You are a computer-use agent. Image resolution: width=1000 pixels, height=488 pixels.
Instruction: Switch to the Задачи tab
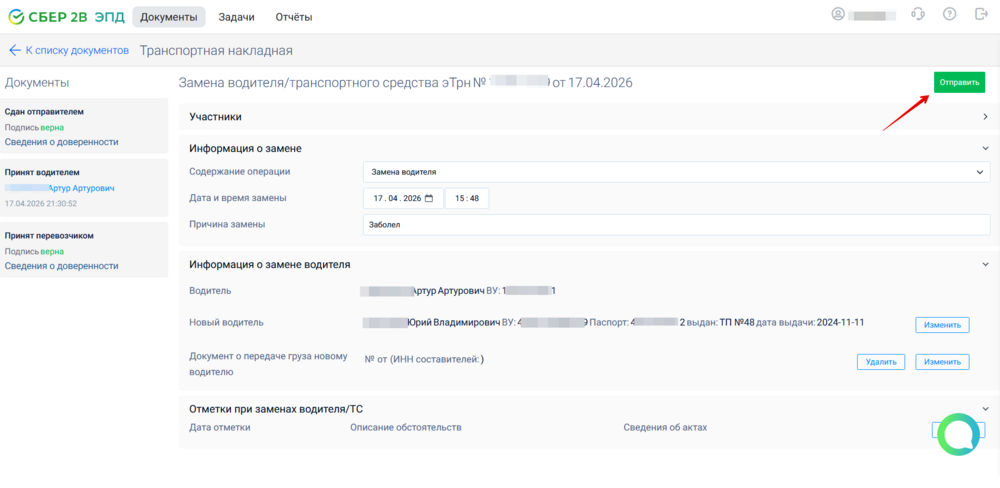237,17
